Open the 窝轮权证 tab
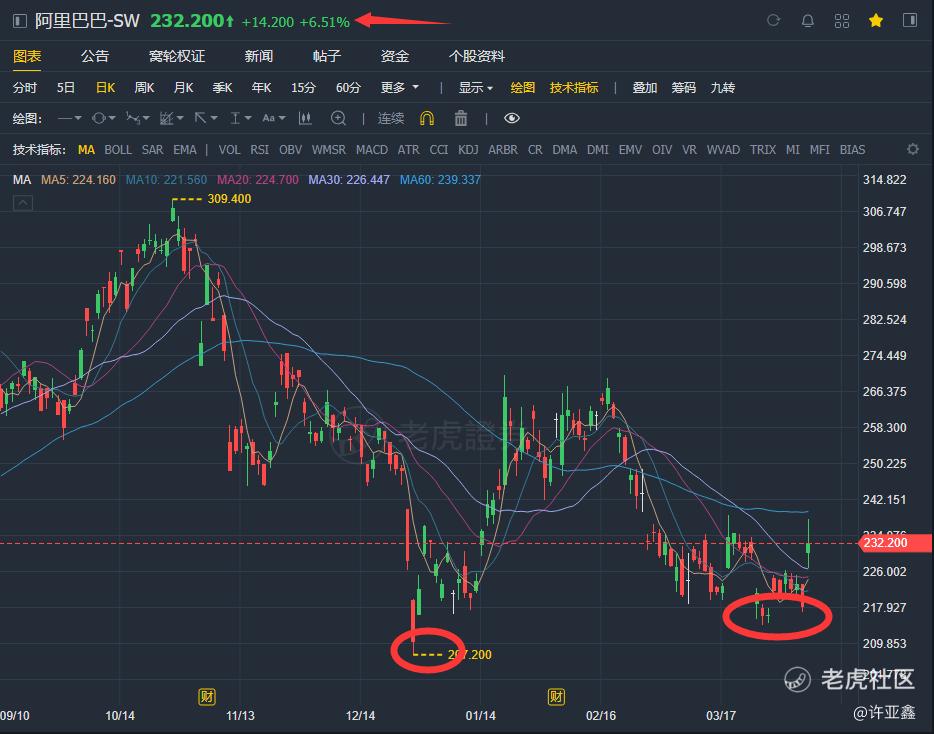The width and height of the screenshot is (934, 734). coord(177,57)
